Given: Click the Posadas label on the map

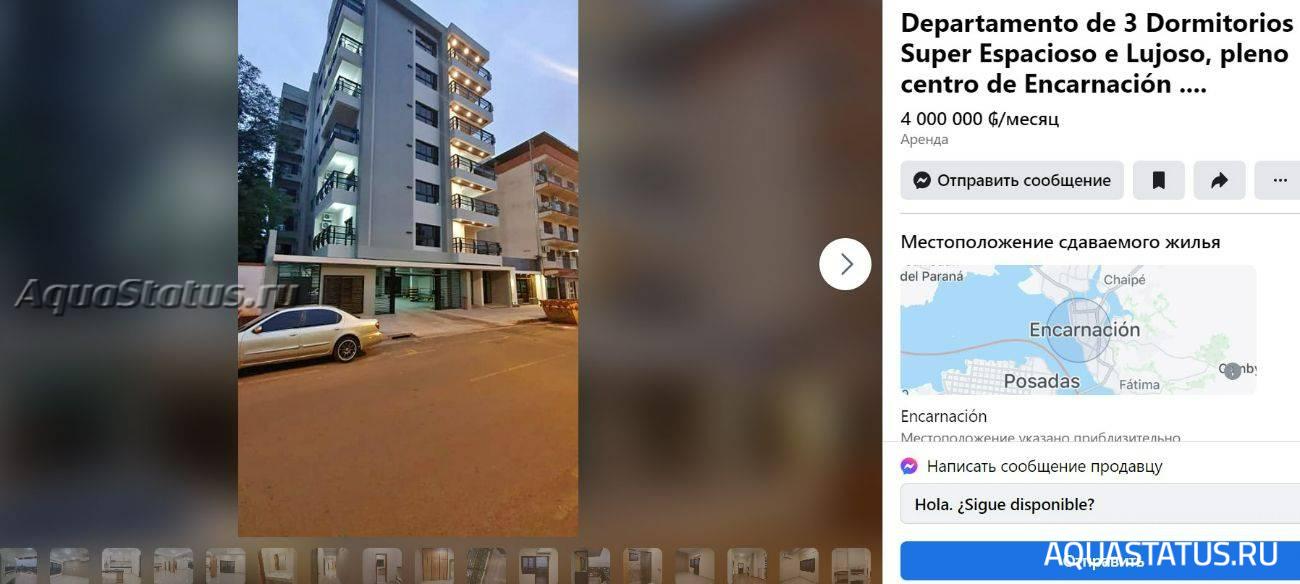Looking at the screenshot, I should click(x=1042, y=381).
